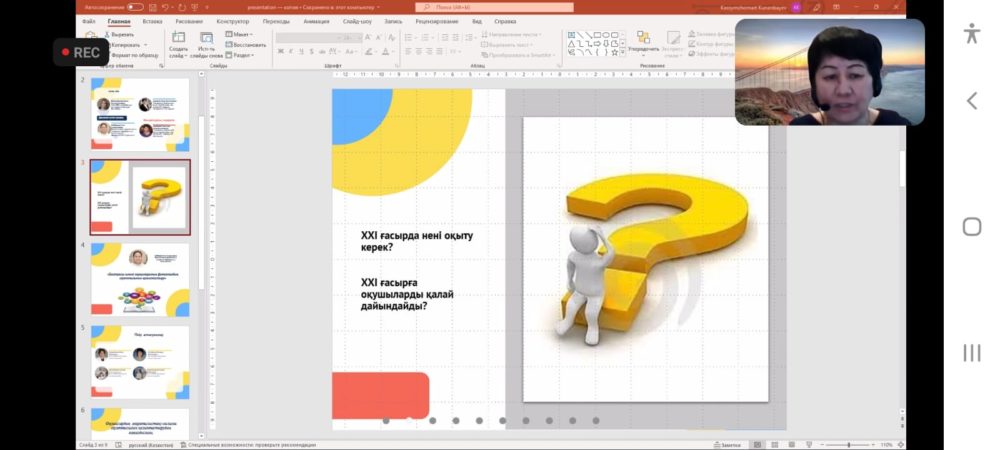Screen dimensions: 1000x450
Task: Switch to the Главная ribbon tab
Action: (119, 21)
